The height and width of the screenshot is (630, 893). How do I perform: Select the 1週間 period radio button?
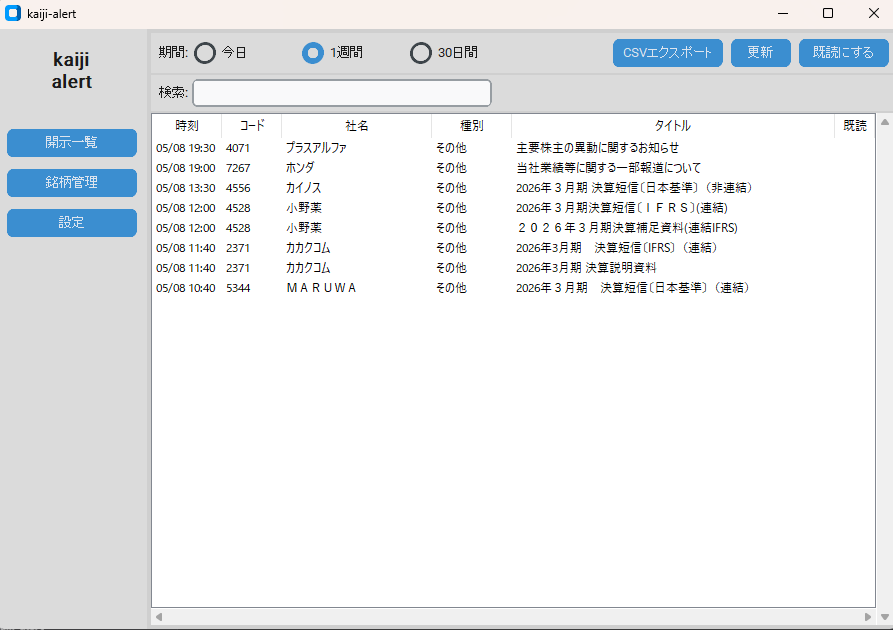click(x=313, y=53)
